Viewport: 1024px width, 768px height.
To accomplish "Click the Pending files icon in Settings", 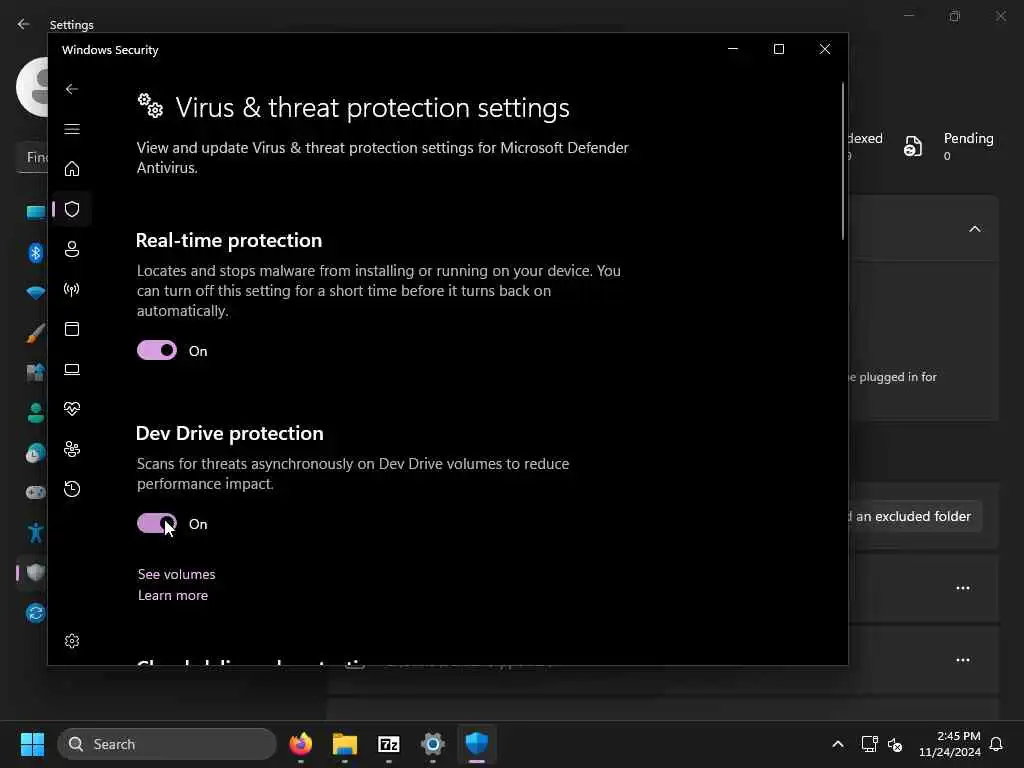I will (x=913, y=146).
